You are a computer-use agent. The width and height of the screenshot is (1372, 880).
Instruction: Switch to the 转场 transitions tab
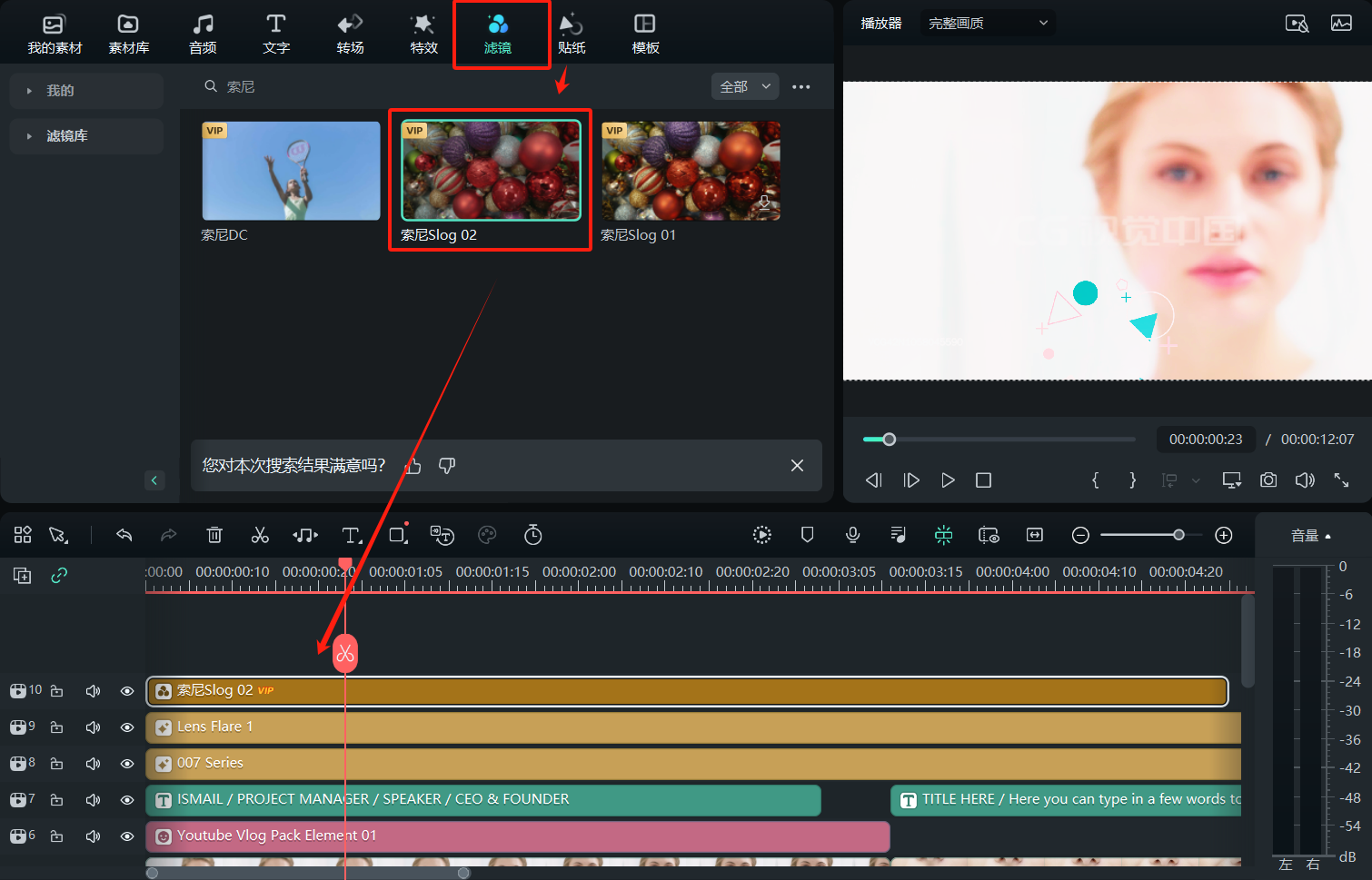pos(350,34)
